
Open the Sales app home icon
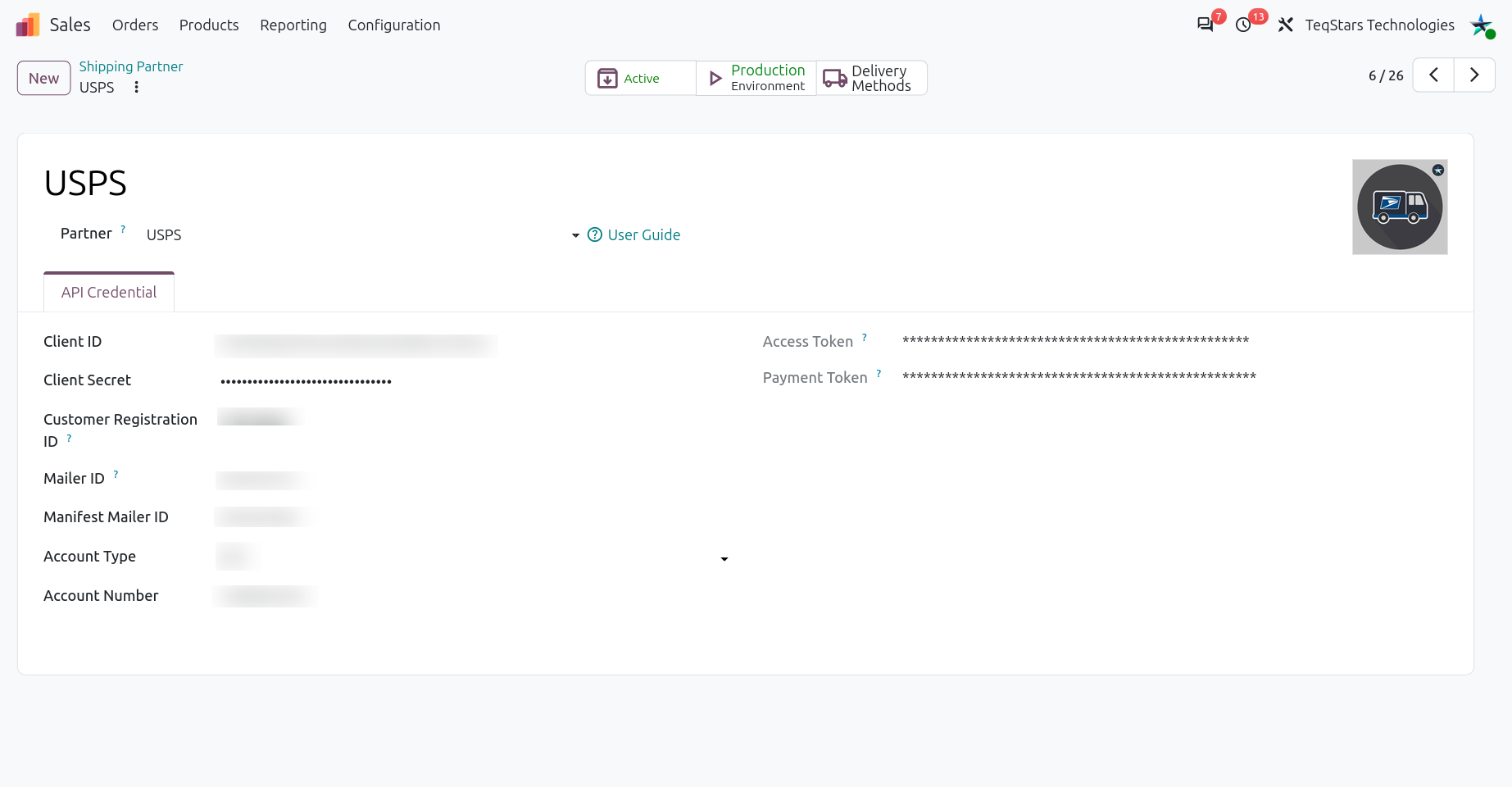[28, 25]
